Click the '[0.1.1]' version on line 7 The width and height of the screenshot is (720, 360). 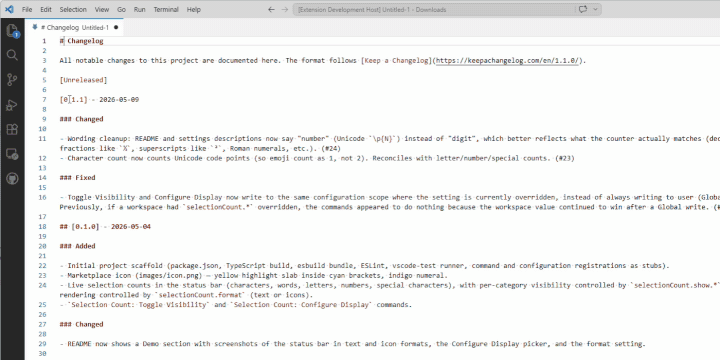click(x=73, y=100)
